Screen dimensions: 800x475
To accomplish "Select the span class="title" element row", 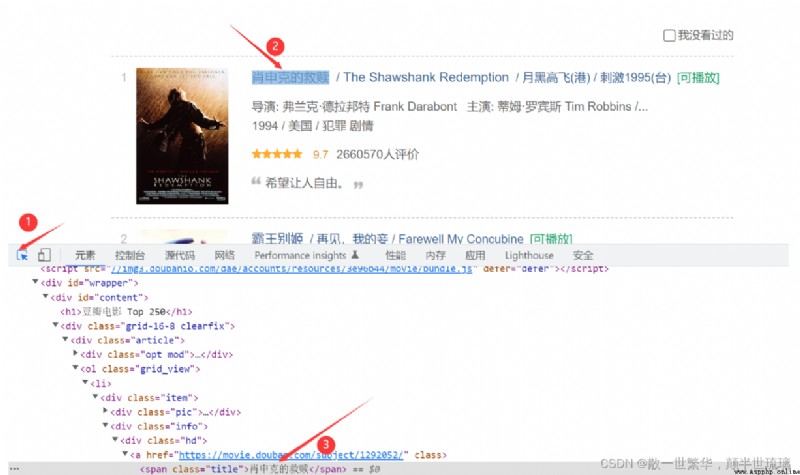I will (398, 469).
